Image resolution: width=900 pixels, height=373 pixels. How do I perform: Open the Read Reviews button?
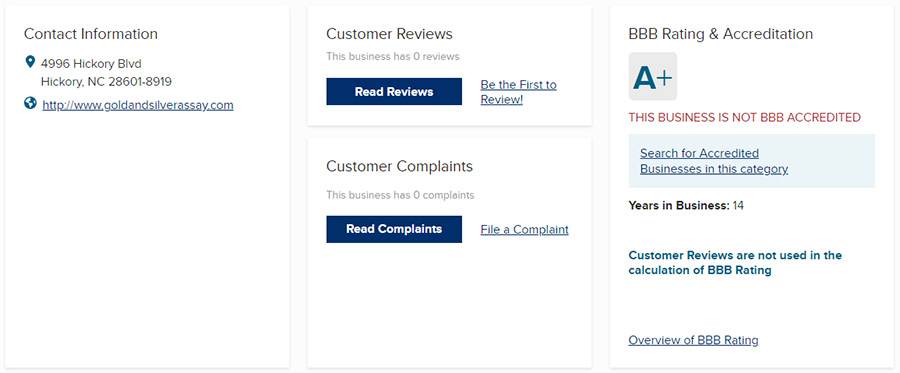(x=394, y=92)
